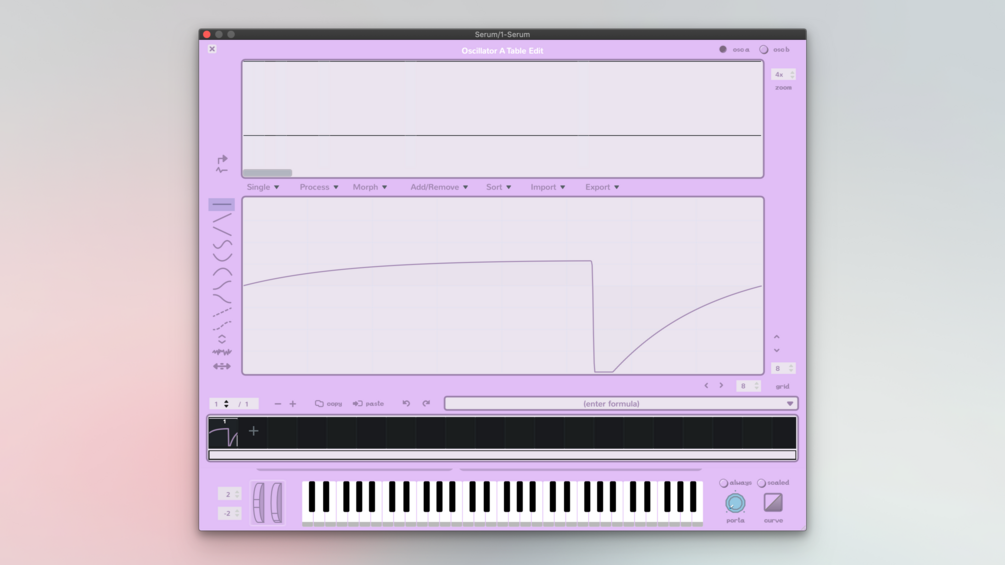Open the Import menu
Viewport: 1005px width, 565px height.
click(548, 187)
